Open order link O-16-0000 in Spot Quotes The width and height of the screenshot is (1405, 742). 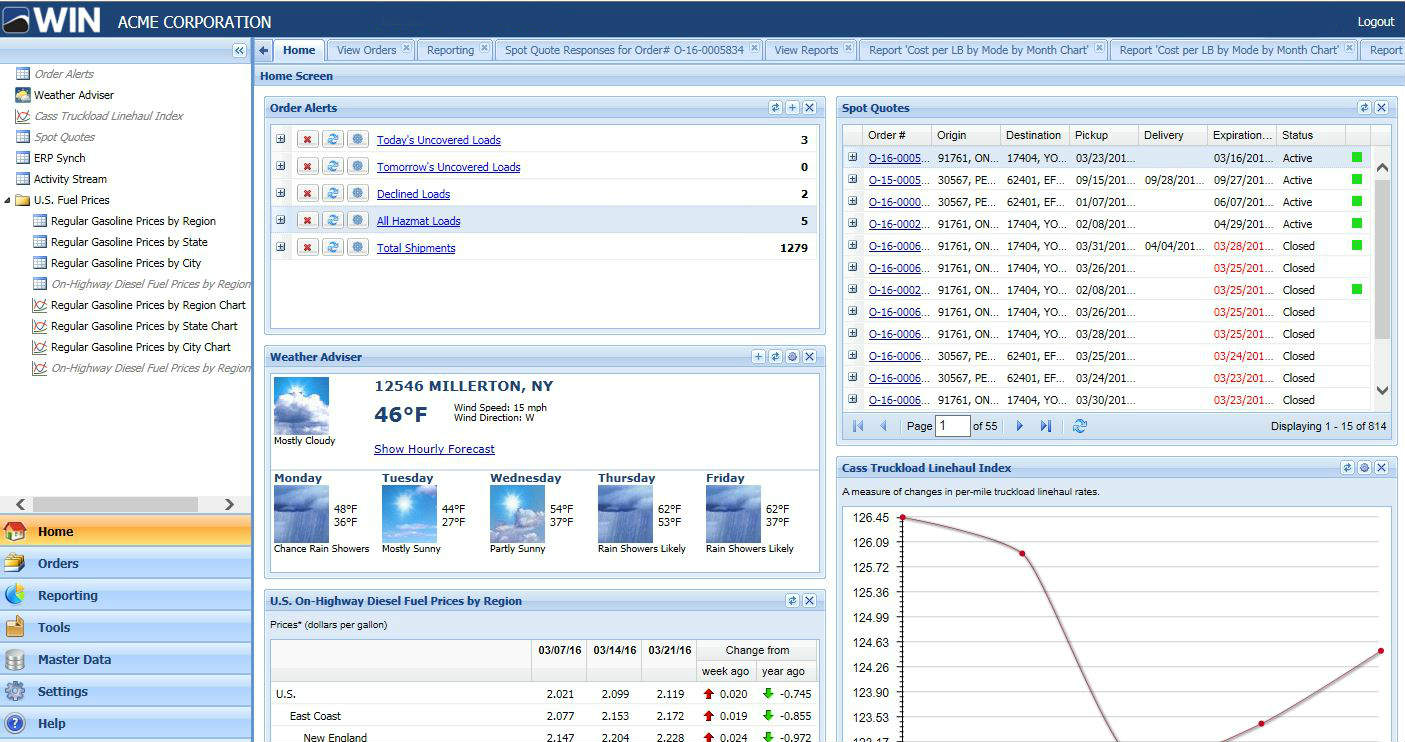click(x=899, y=202)
